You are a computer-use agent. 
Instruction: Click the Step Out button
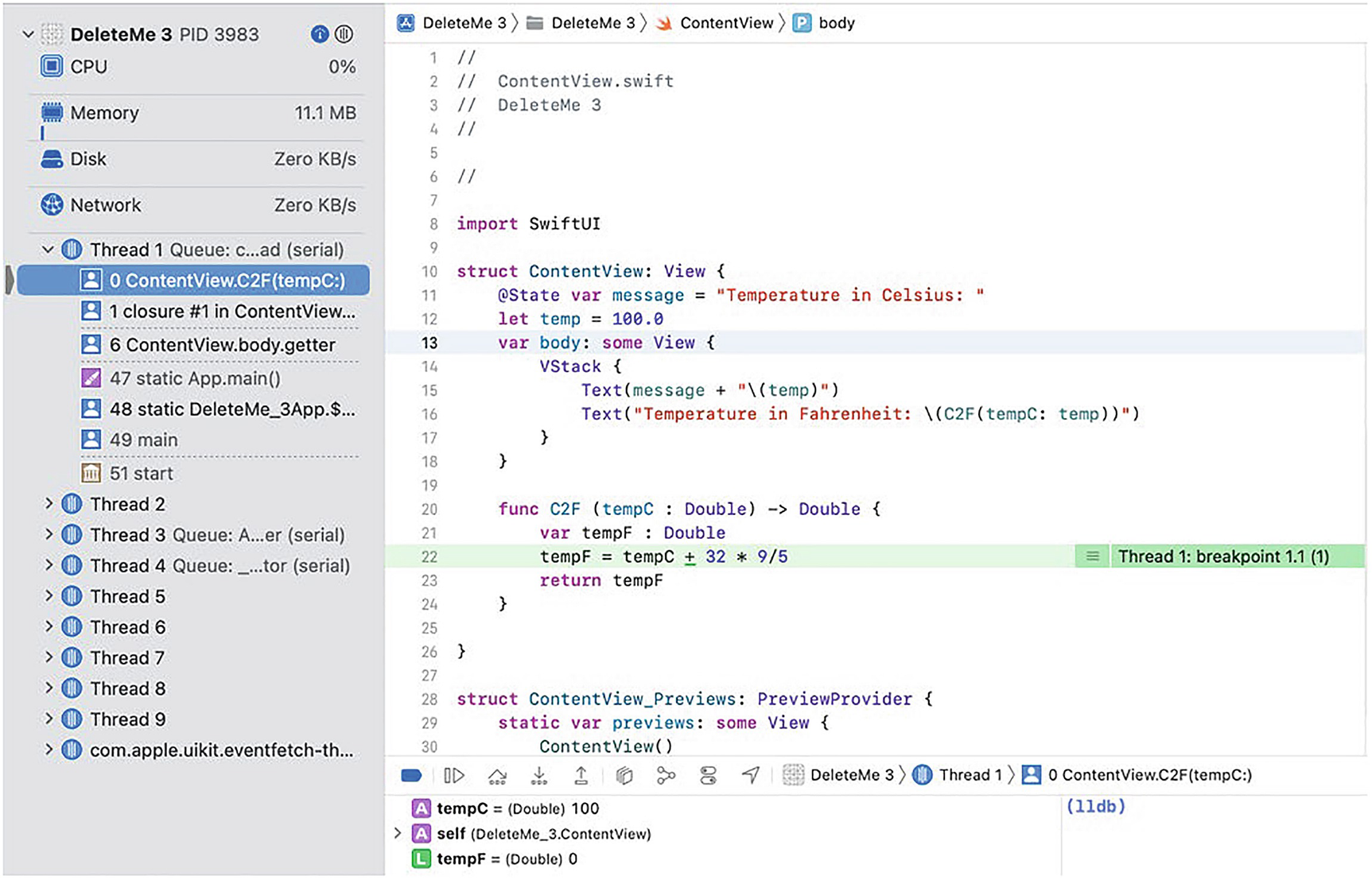pos(581,775)
